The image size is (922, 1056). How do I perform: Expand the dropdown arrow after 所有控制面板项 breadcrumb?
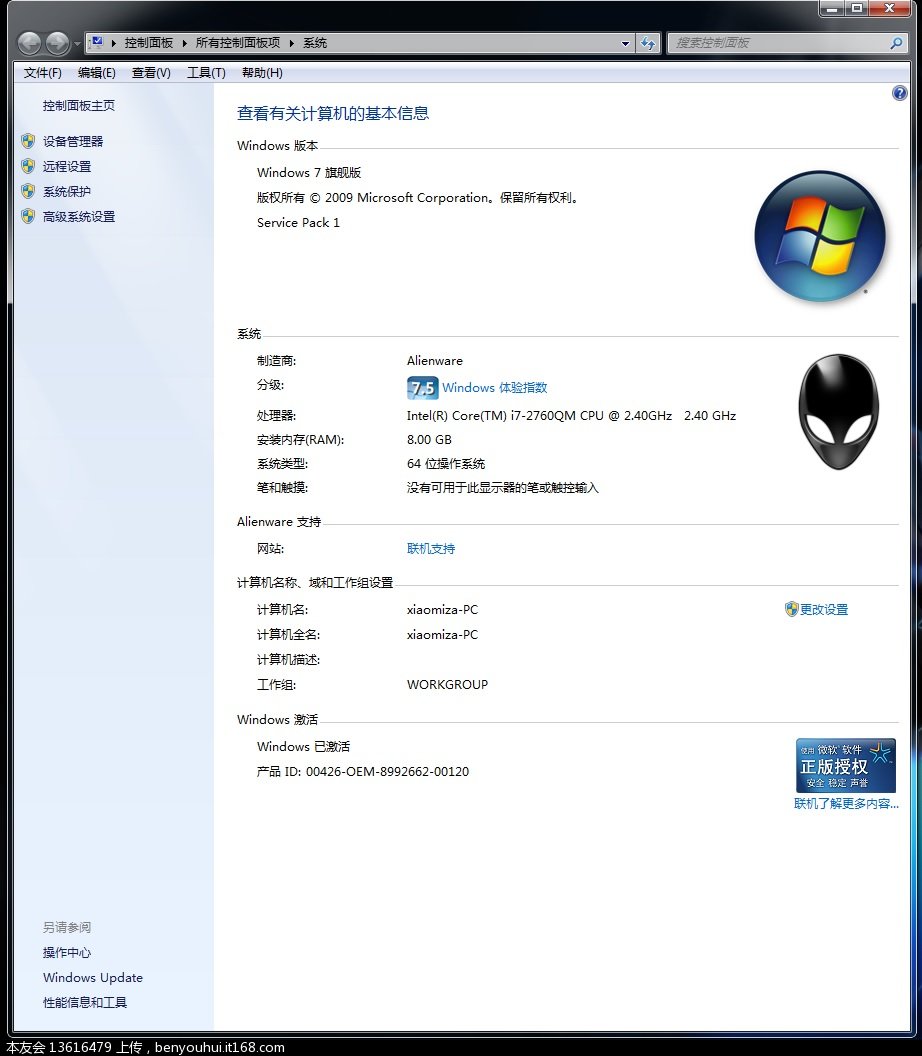(x=292, y=43)
